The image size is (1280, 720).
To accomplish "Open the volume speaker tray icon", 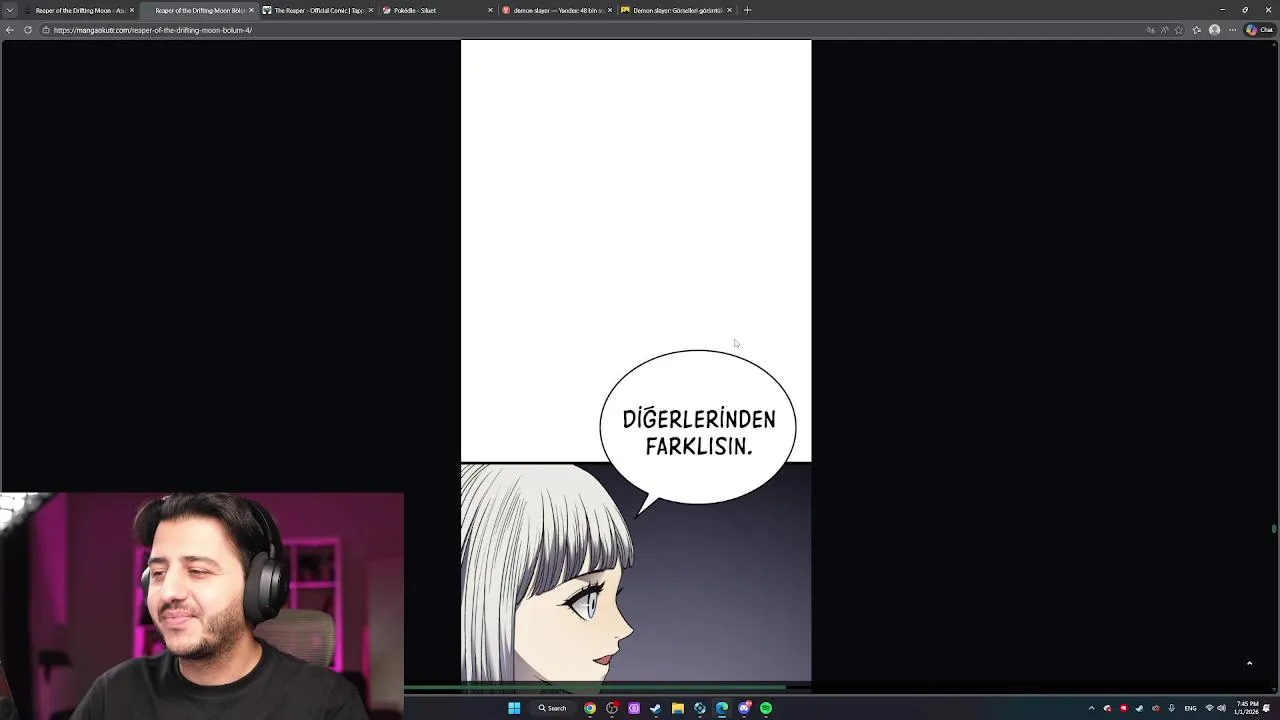I will click(x=1221, y=708).
